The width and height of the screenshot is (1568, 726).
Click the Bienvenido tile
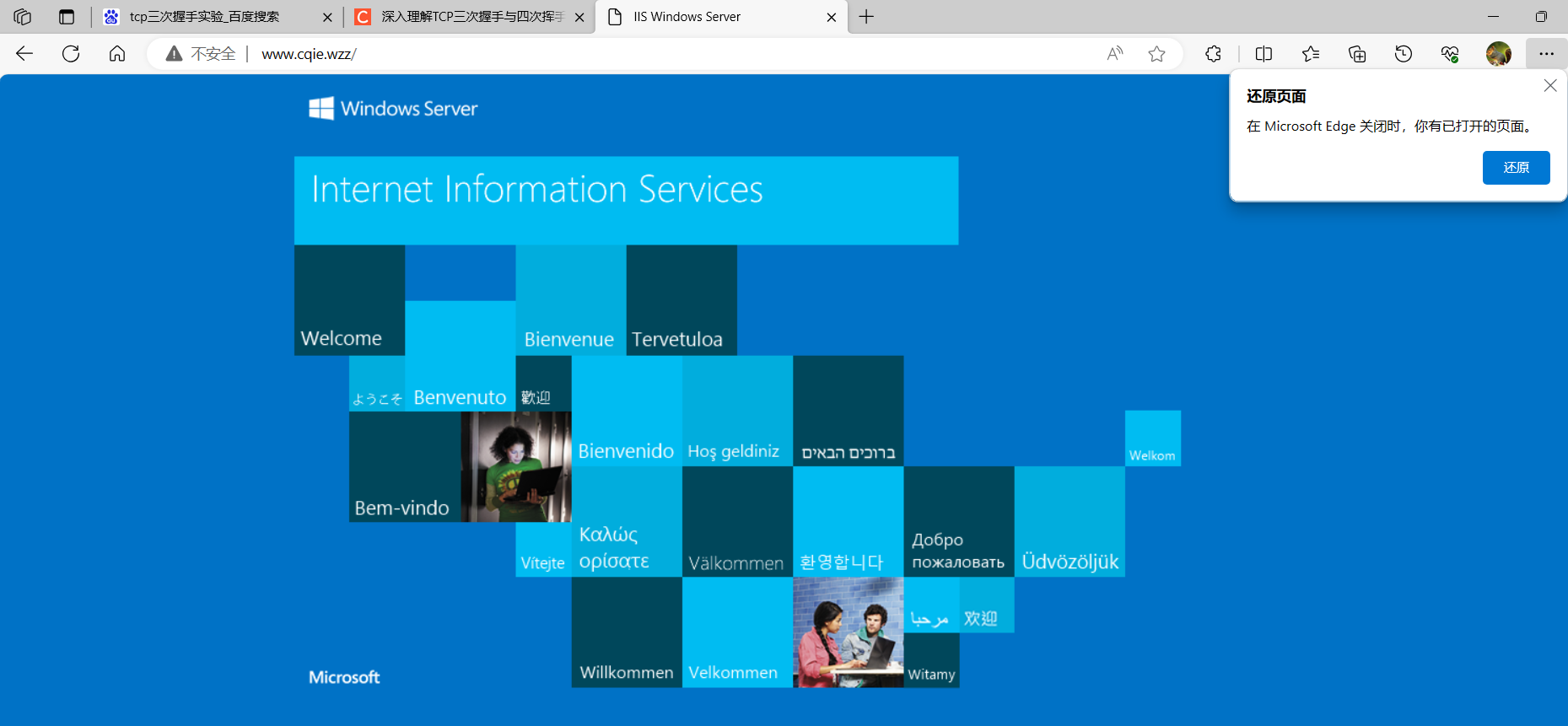coord(627,411)
